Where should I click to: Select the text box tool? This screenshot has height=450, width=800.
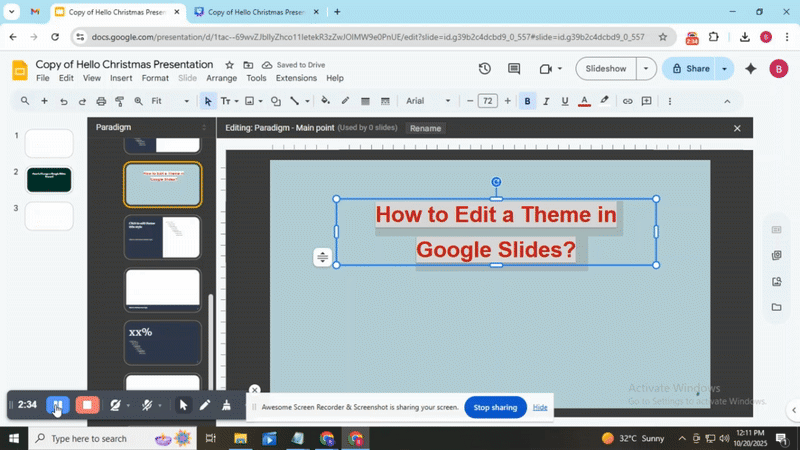tap(225, 101)
